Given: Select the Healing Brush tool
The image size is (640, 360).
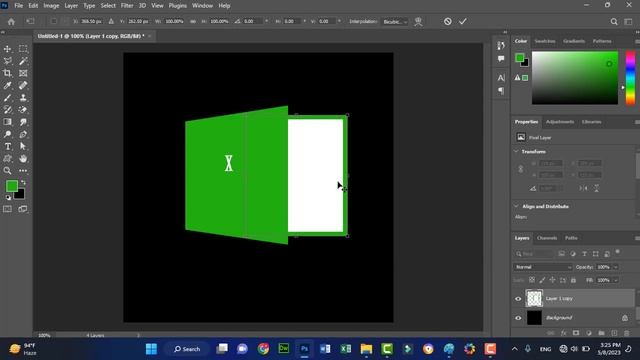Looking at the screenshot, I should (23, 86).
